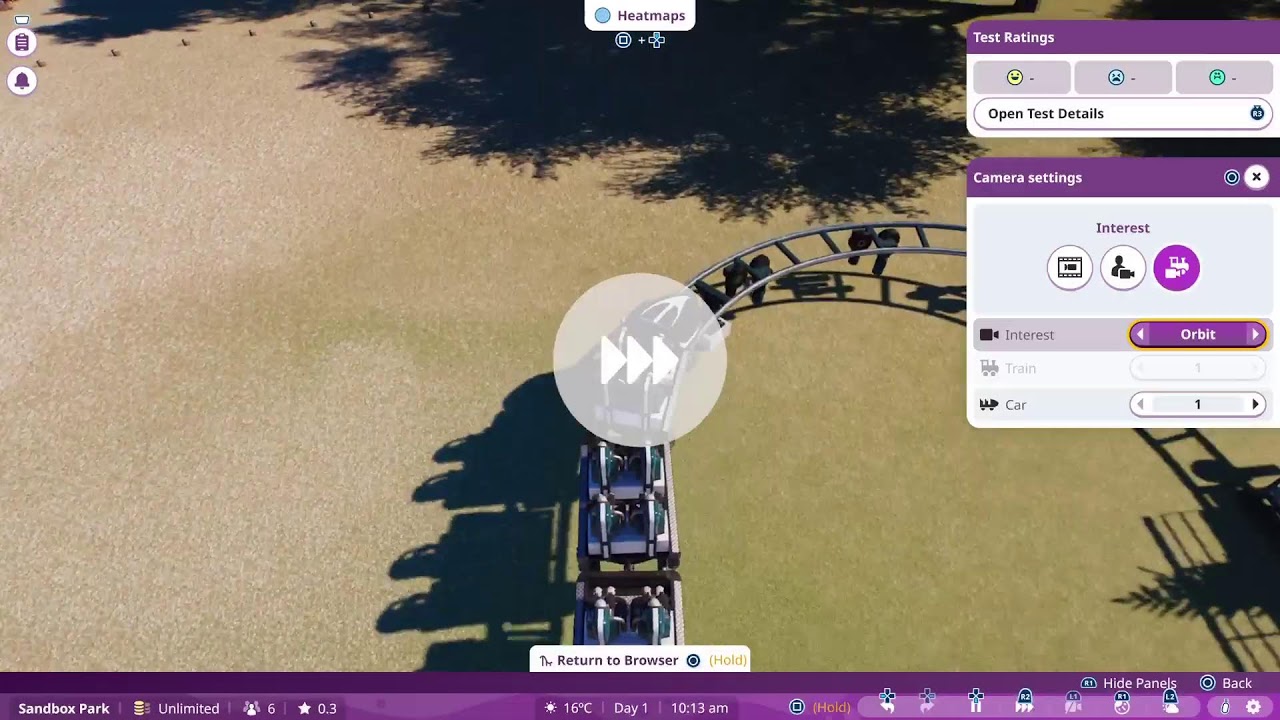1280x720 pixels.
Task: Open the clipboard objectives icon
Action: 22,42
